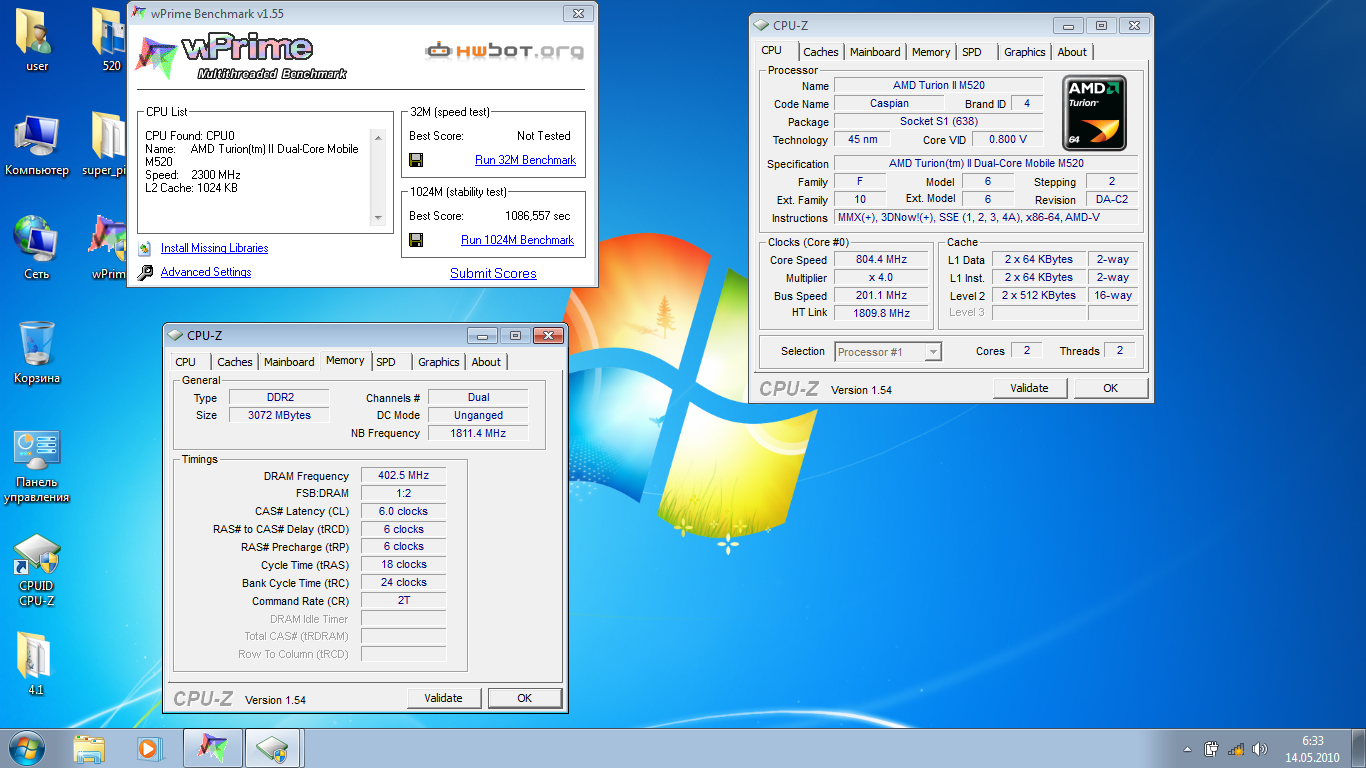Open the Корзина recycle bin
The height and width of the screenshot is (768, 1366).
point(37,352)
